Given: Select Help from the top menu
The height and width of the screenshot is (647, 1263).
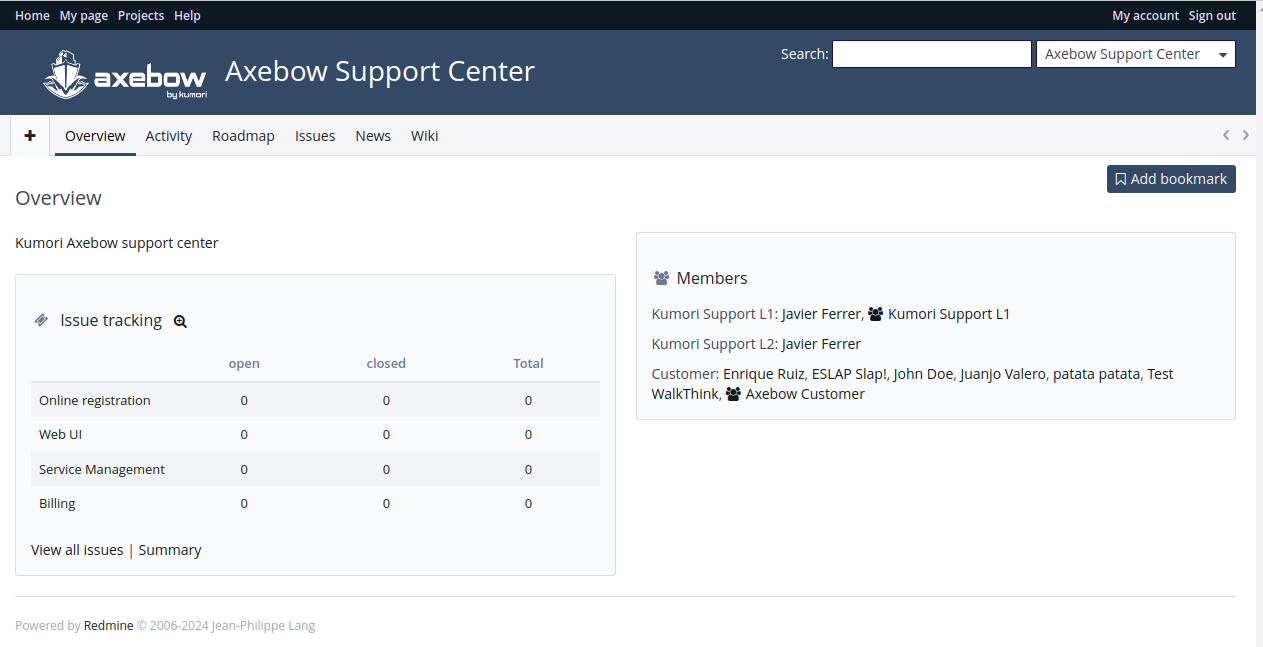Looking at the screenshot, I should coord(187,15).
